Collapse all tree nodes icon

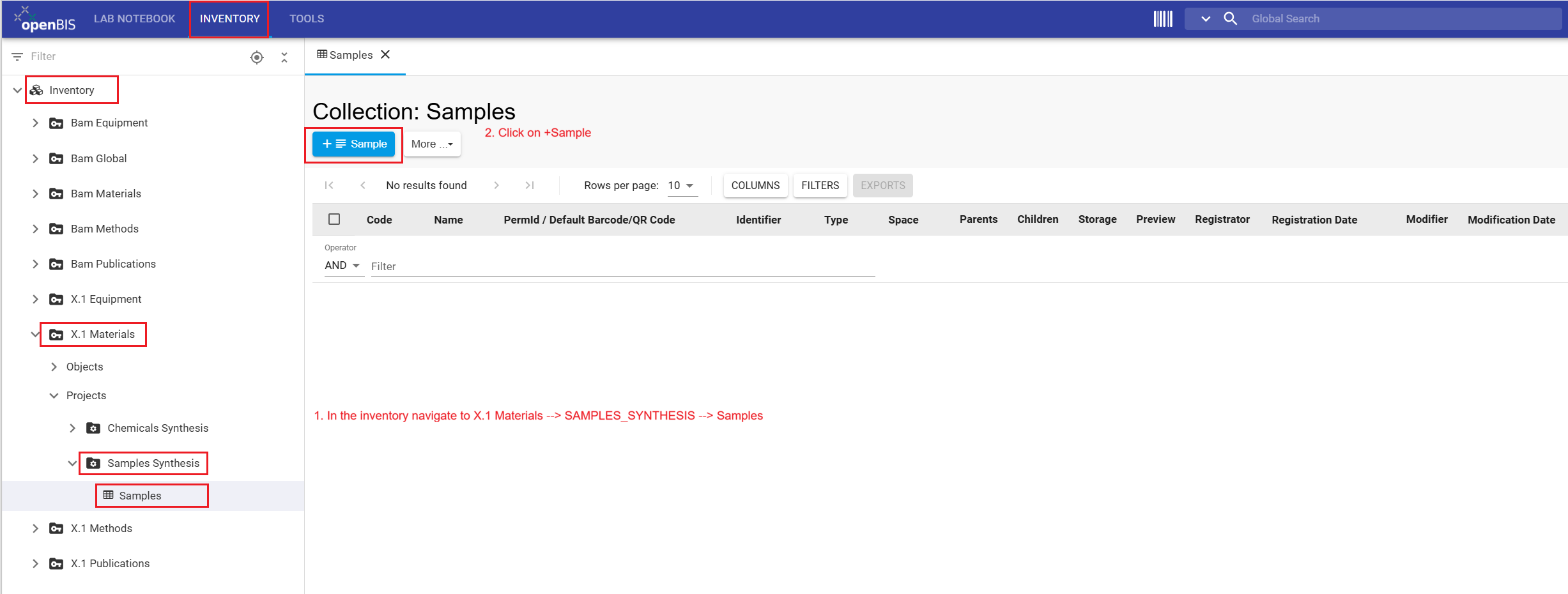tap(284, 57)
